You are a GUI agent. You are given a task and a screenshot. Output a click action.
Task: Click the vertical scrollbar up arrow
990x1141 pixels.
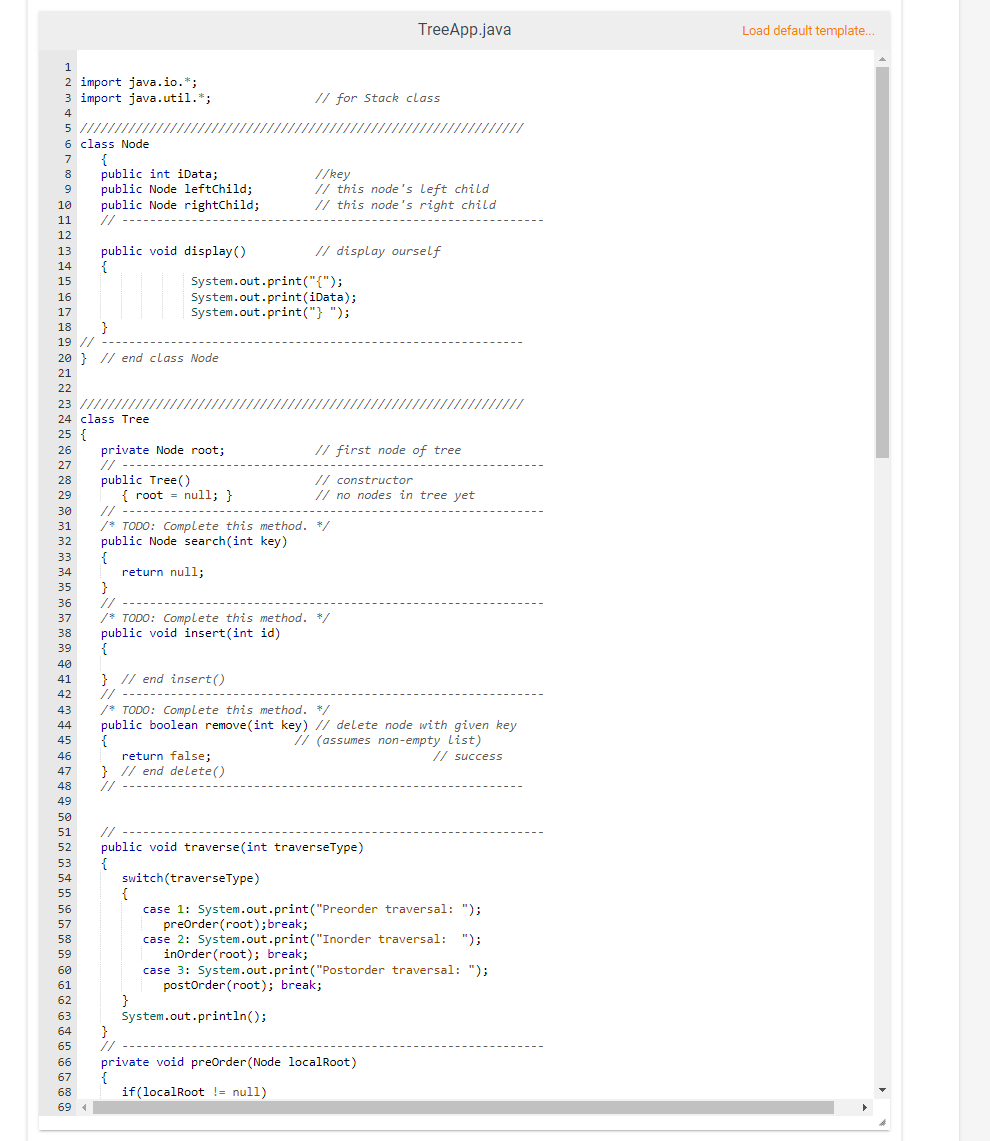pyautogui.click(x=881, y=58)
